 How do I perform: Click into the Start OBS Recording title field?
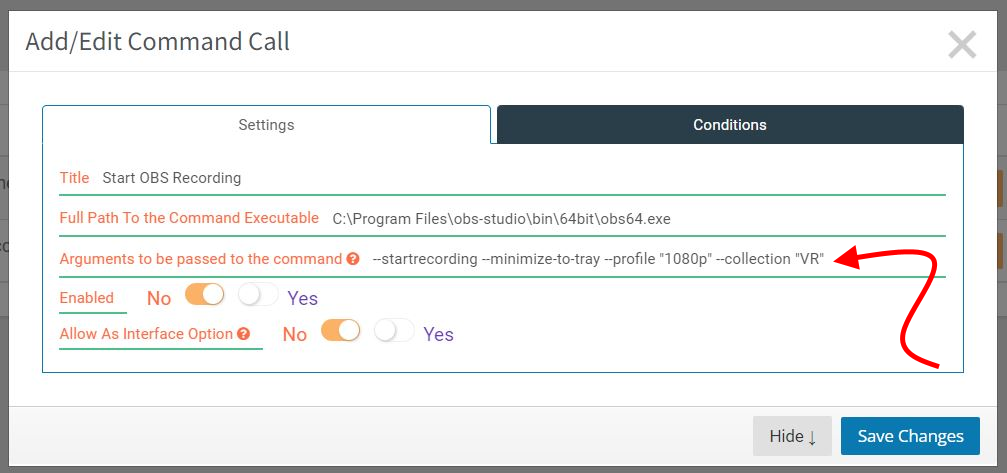tap(521, 178)
